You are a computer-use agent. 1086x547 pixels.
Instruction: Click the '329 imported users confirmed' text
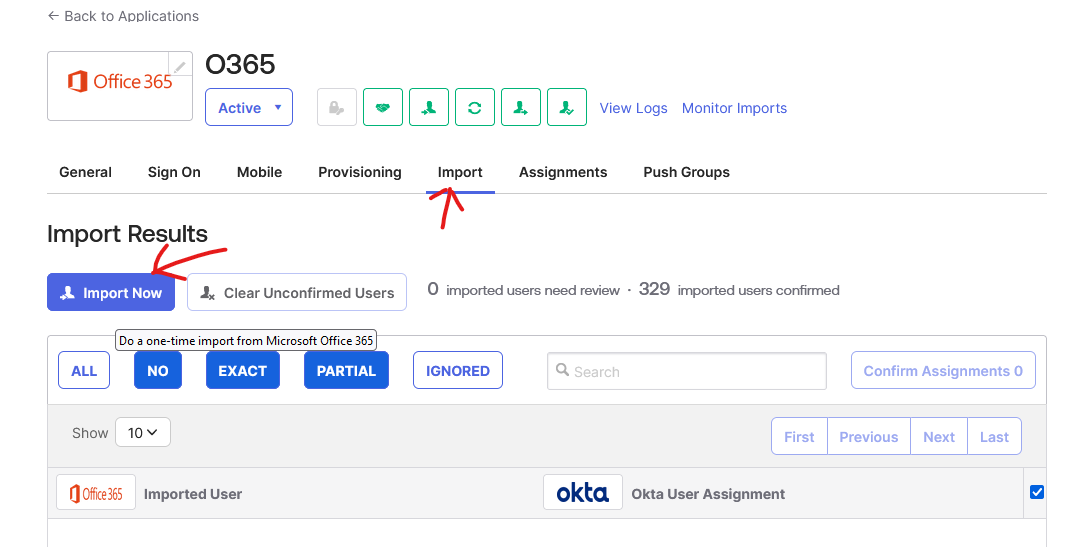click(739, 290)
